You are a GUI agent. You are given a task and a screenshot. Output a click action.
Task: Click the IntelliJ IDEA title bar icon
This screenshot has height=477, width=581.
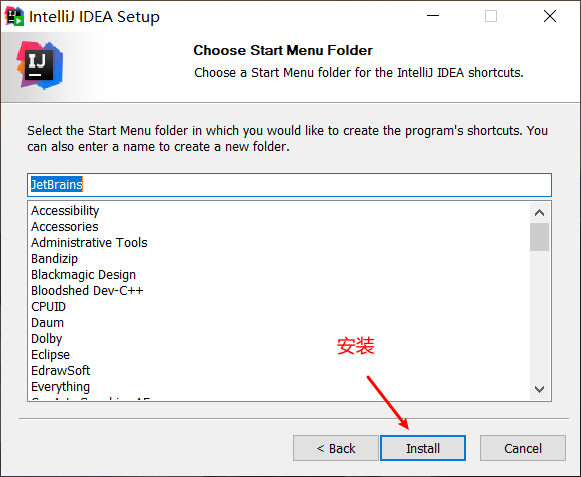(14, 16)
